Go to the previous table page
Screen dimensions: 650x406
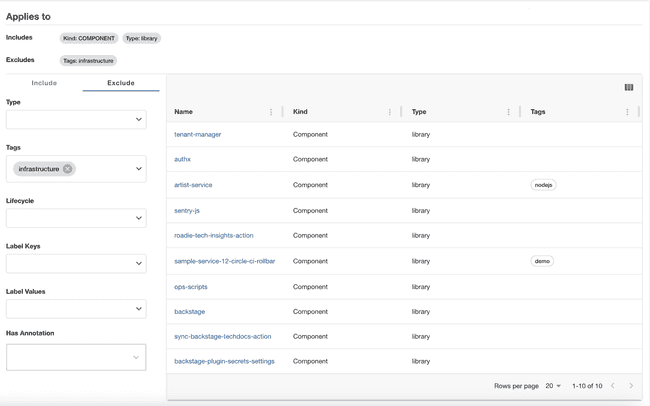pyautogui.click(x=613, y=386)
